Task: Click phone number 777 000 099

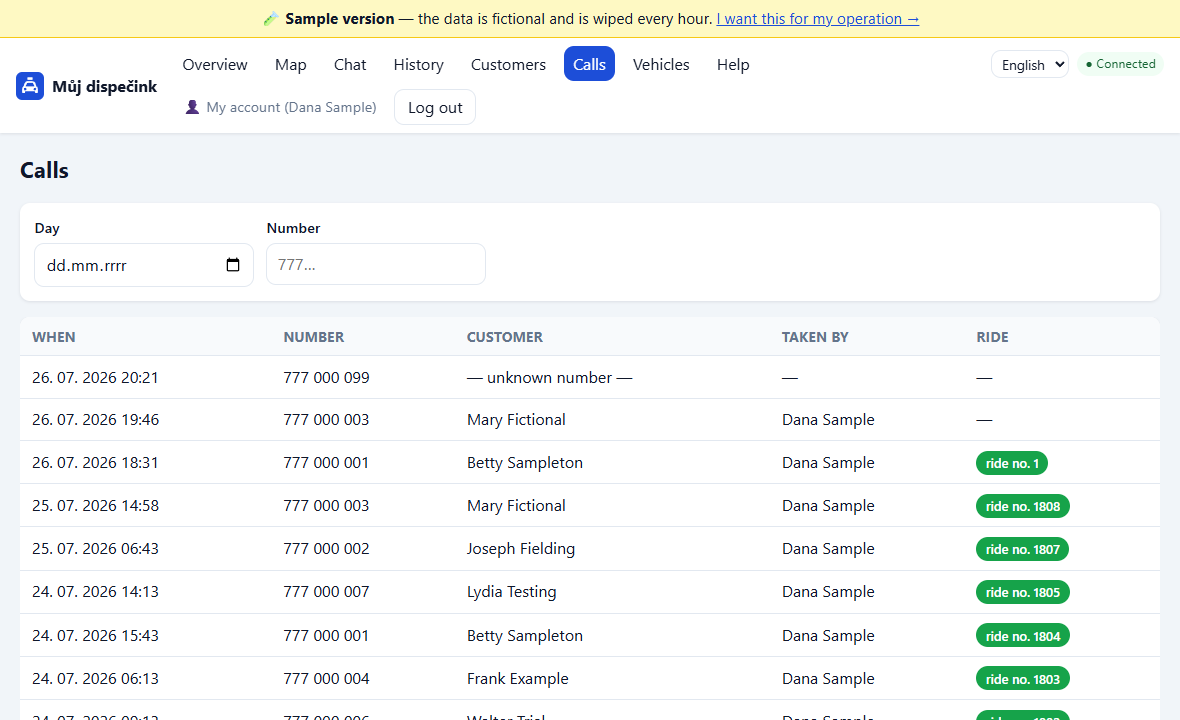Action: click(x=327, y=378)
